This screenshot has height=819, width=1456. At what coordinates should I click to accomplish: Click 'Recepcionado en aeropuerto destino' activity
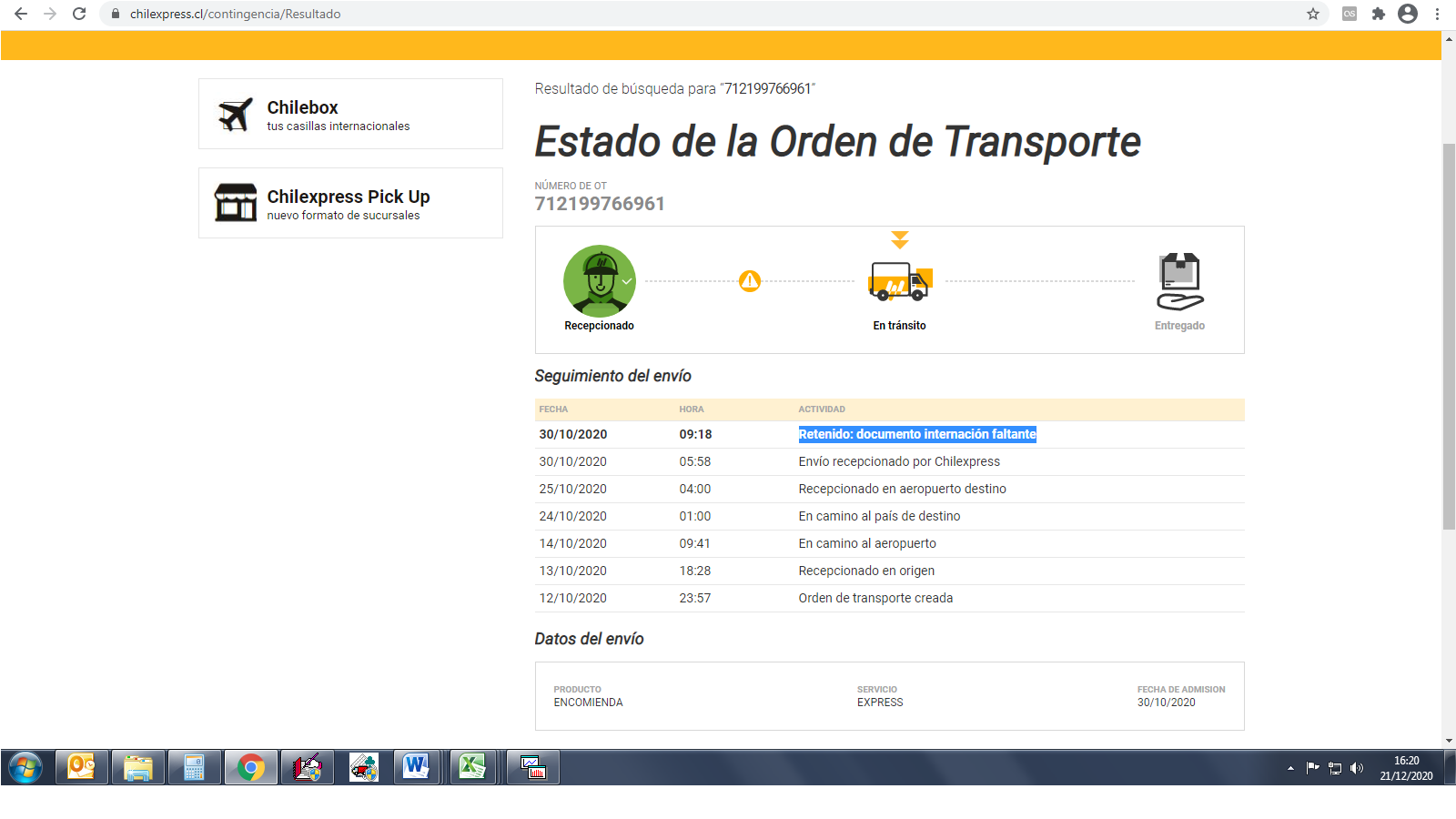tap(902, 489)
